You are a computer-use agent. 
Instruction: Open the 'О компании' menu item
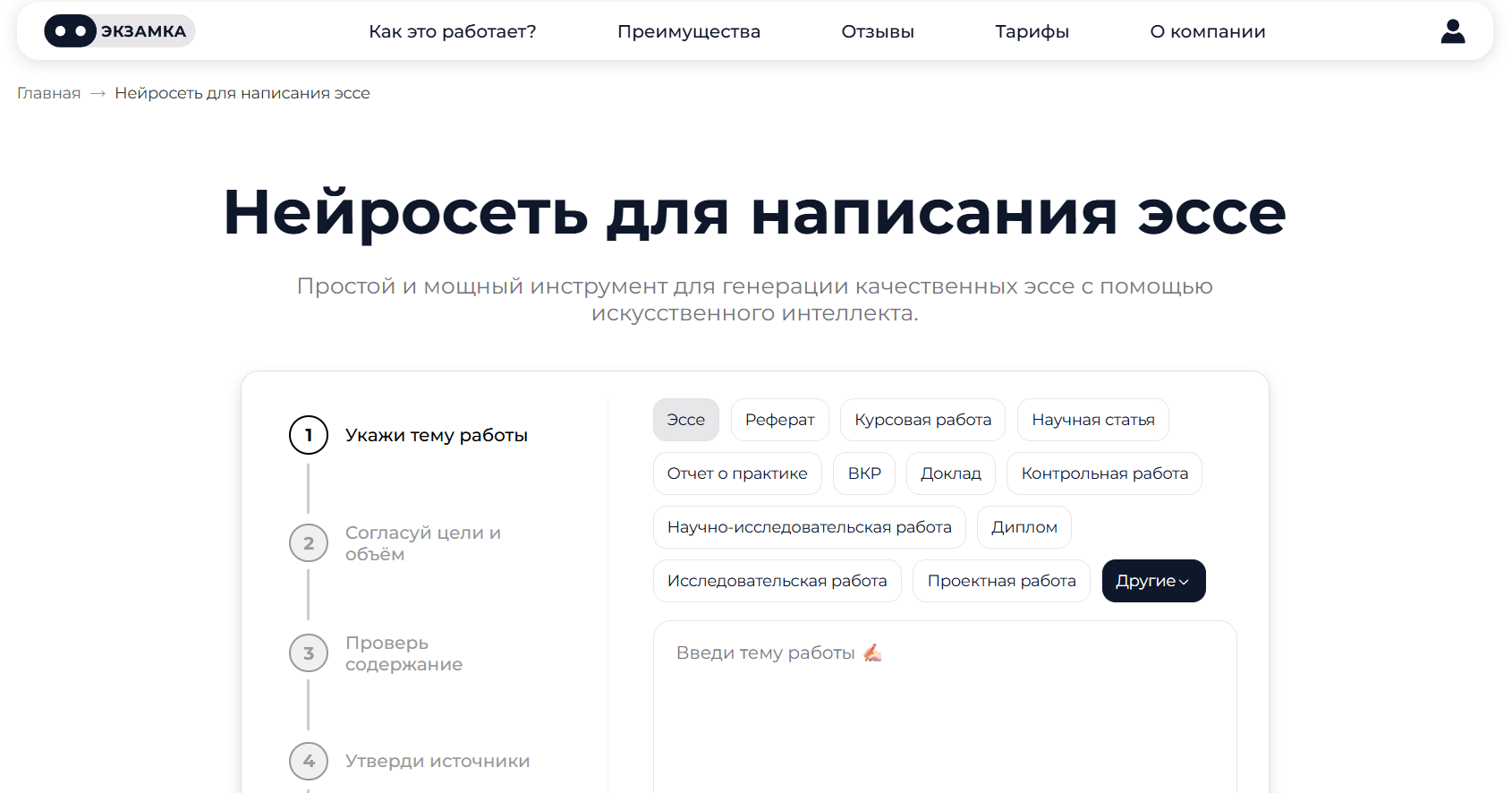[x=1208, y=31]
